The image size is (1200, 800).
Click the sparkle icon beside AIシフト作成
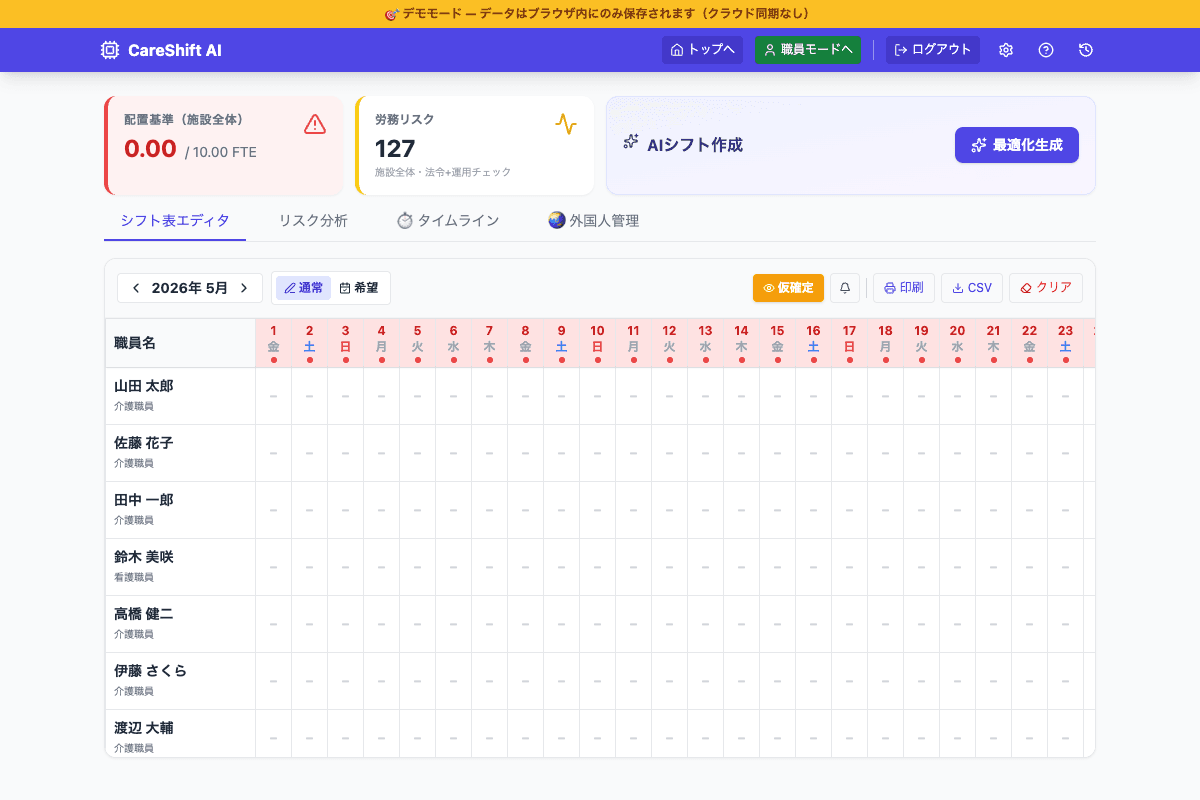(x=631, y=142)
